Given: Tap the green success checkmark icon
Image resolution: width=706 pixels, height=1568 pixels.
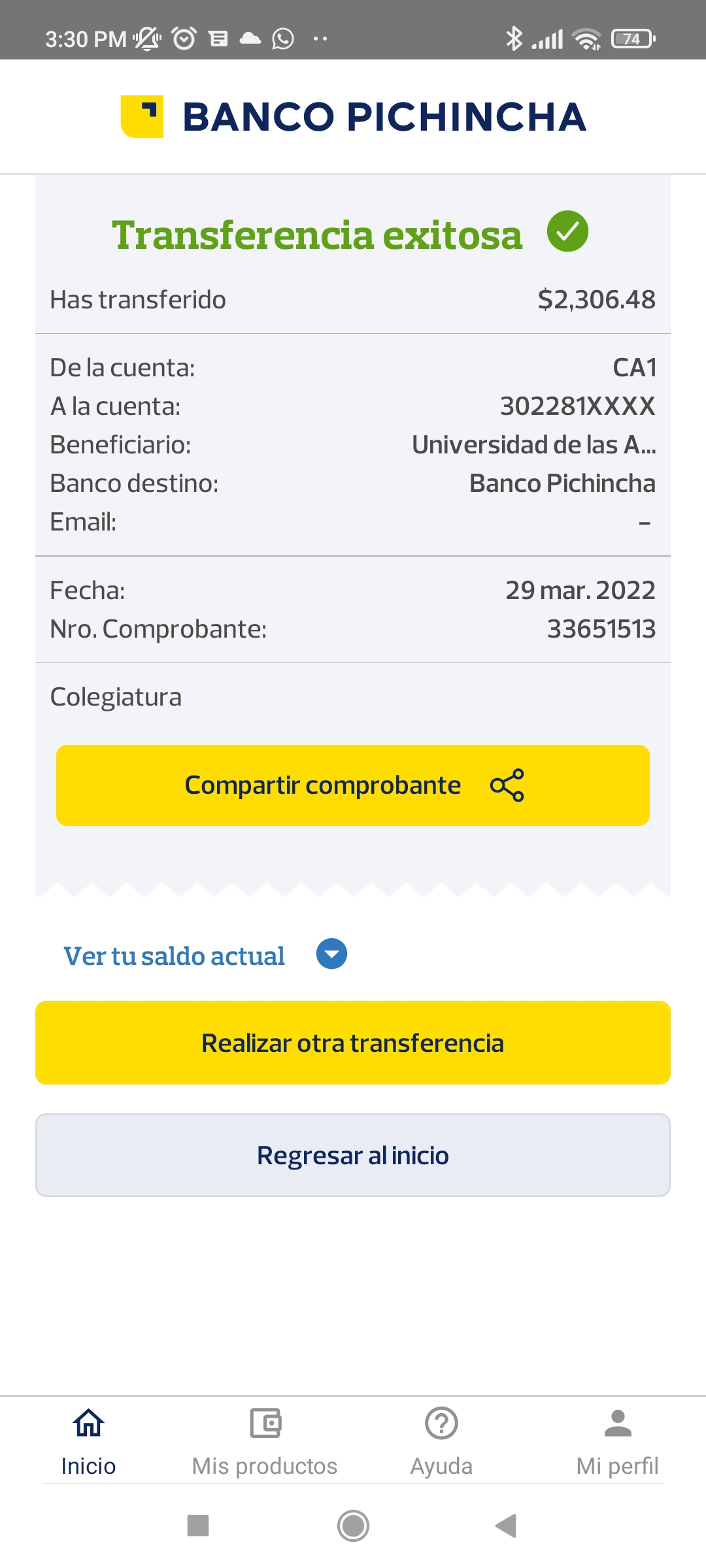Looking at the screenshot, I should 567,231.
